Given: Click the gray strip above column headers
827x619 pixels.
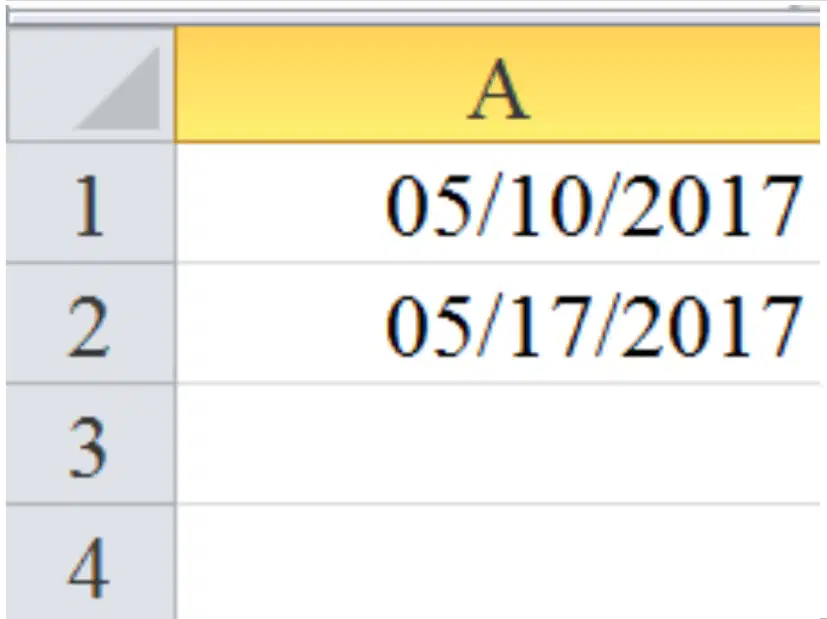Looking at the screenshot, I should [x=414, y=17].
